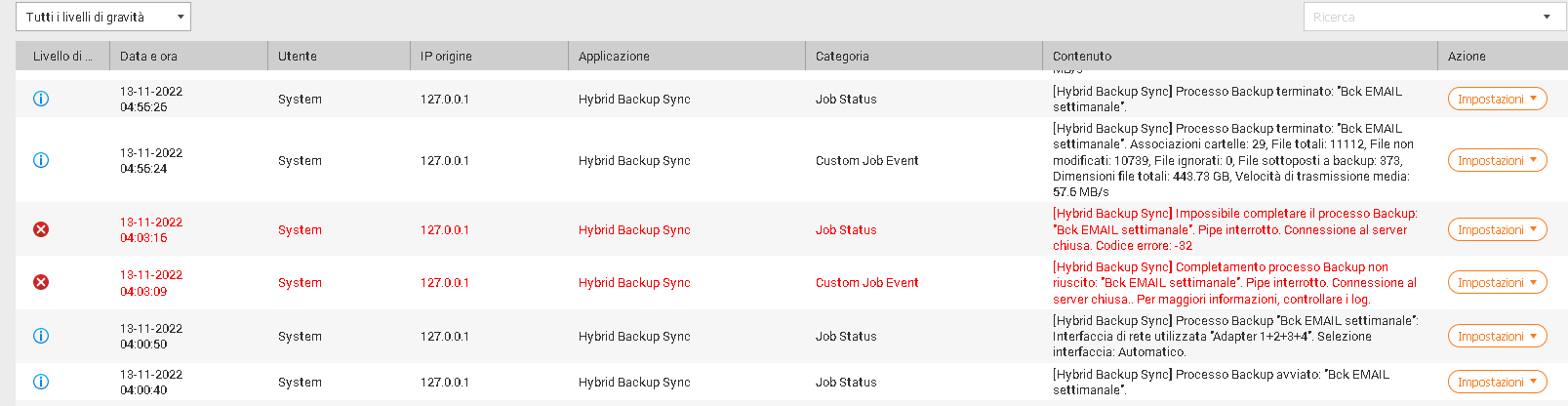
Task: Click info icon for 04:56:24 log entry
Action: (x=41, y=160)
